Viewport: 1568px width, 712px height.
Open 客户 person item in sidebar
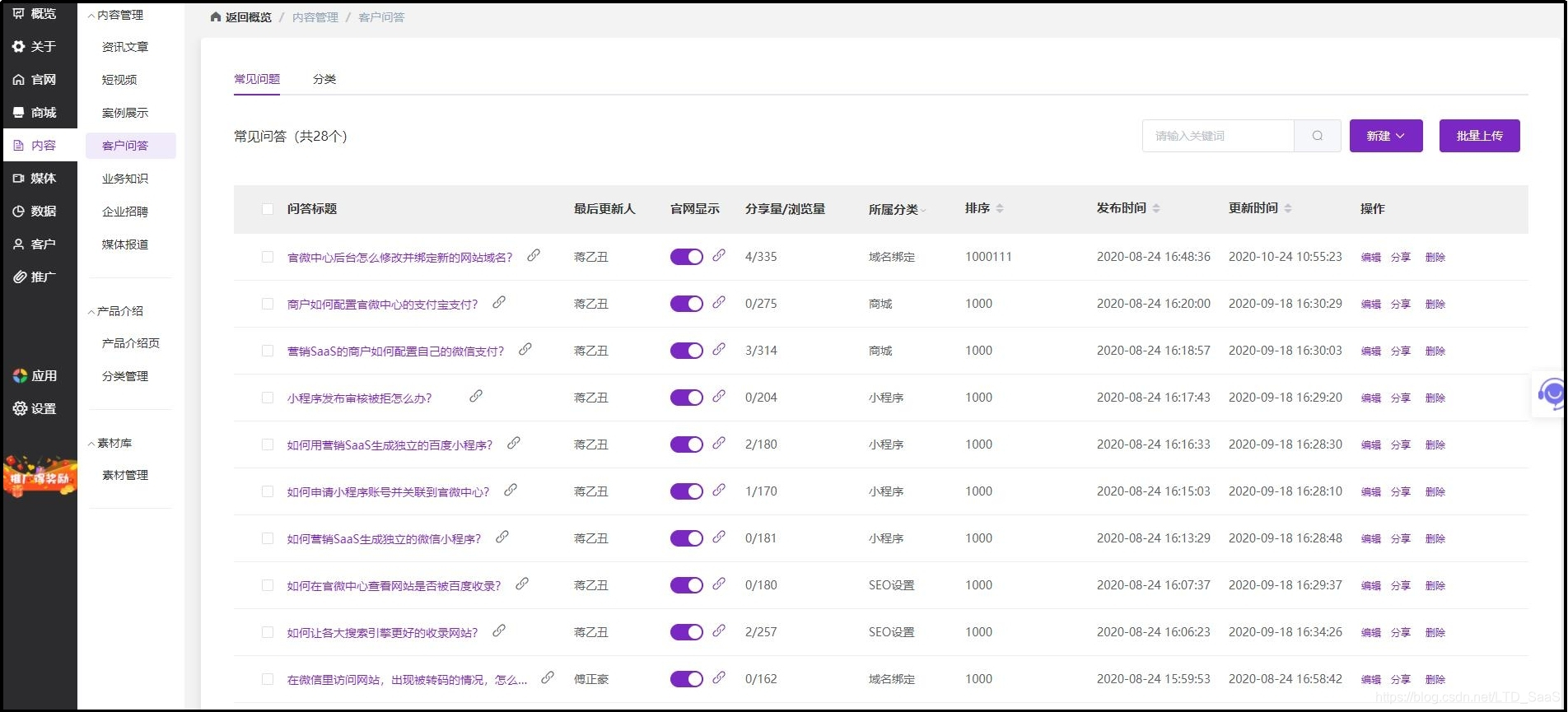tap(35, 244)
